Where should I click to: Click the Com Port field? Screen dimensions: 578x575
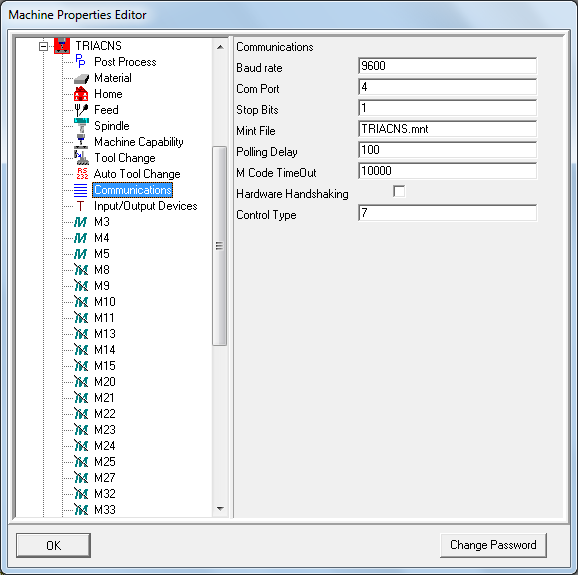pyautogui.click(x=447, y=87)
